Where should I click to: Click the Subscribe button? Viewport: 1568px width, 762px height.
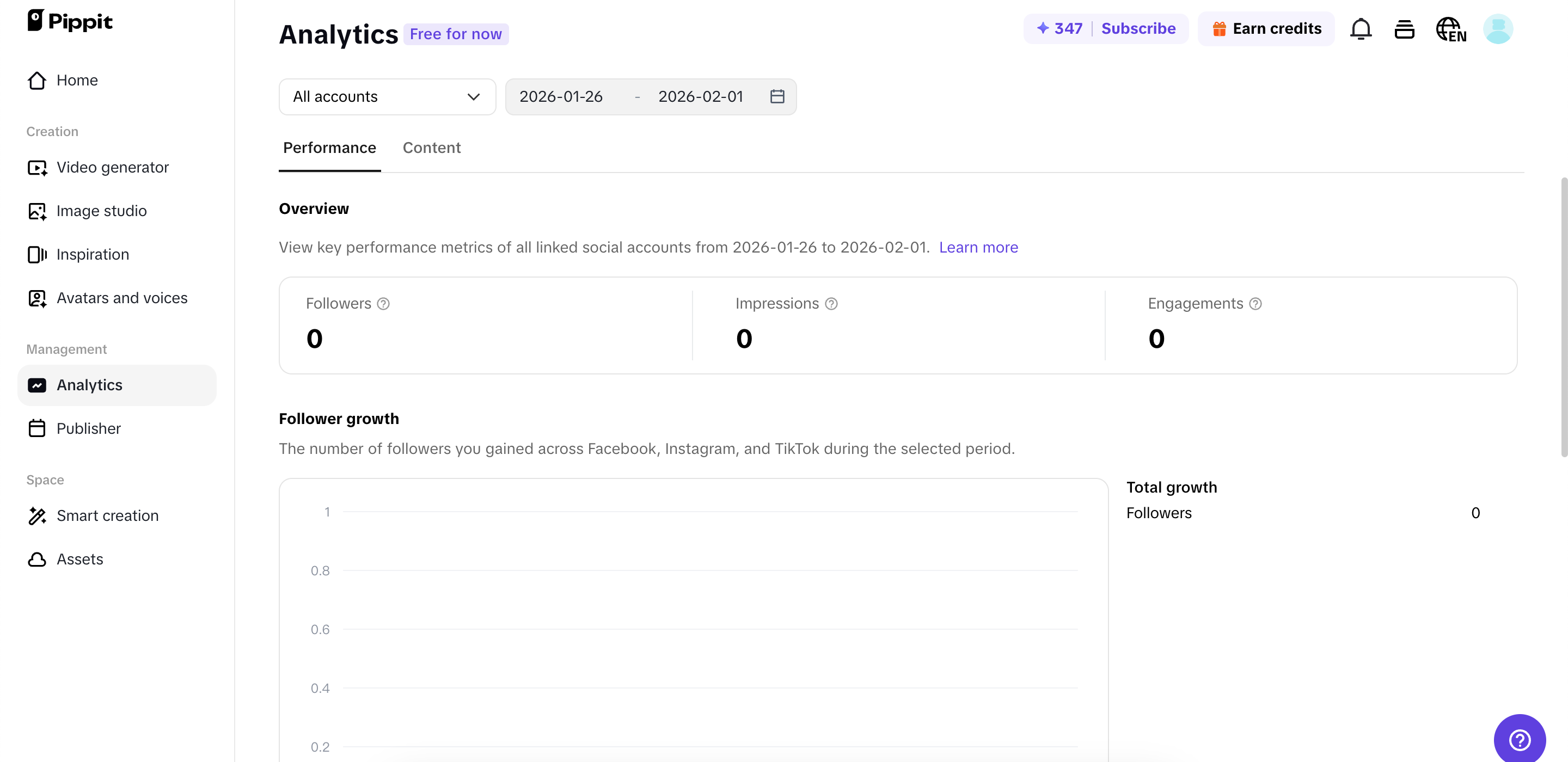tap(1138, 29)
